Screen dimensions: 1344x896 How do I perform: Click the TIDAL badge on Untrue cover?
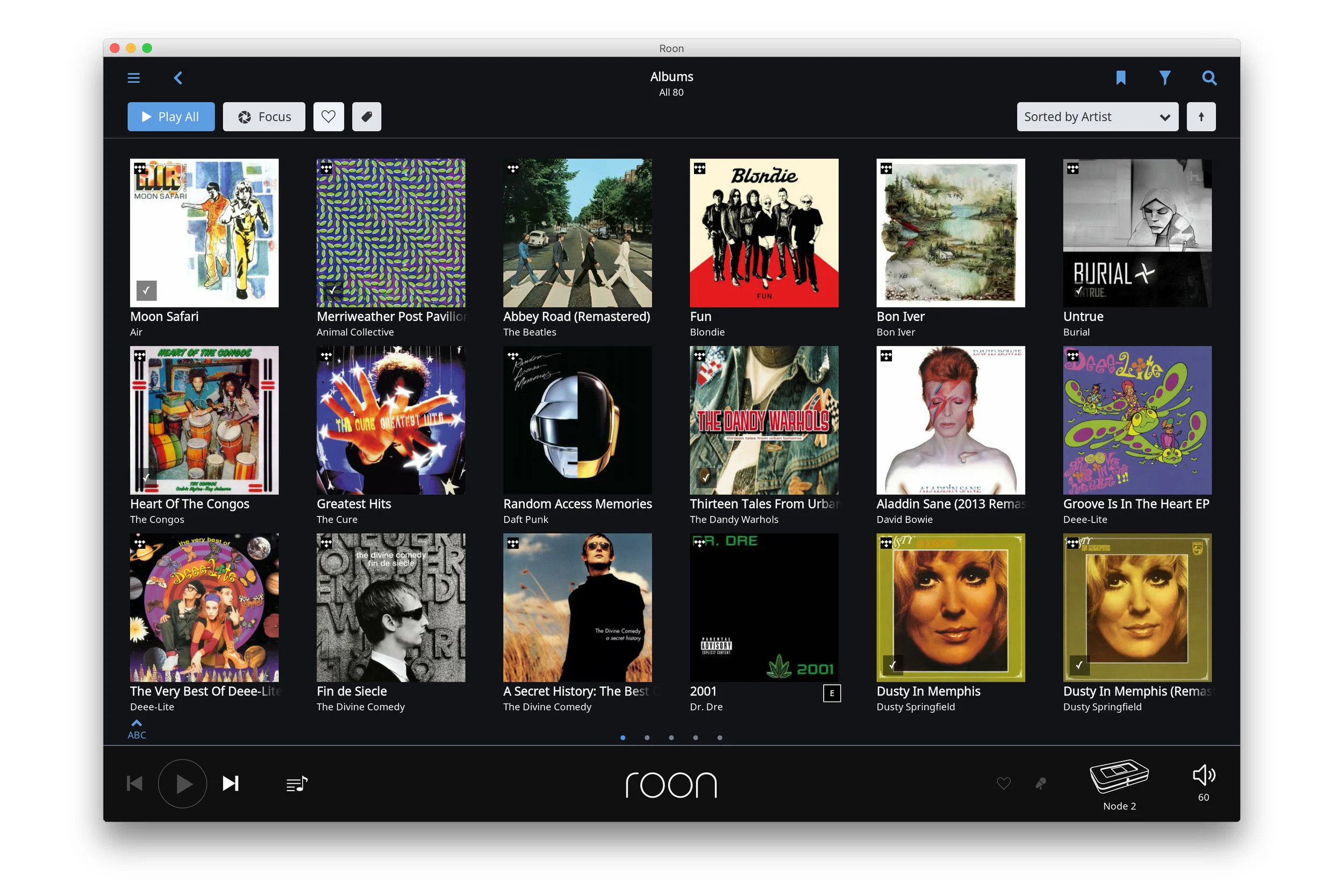coord(1073,169)
